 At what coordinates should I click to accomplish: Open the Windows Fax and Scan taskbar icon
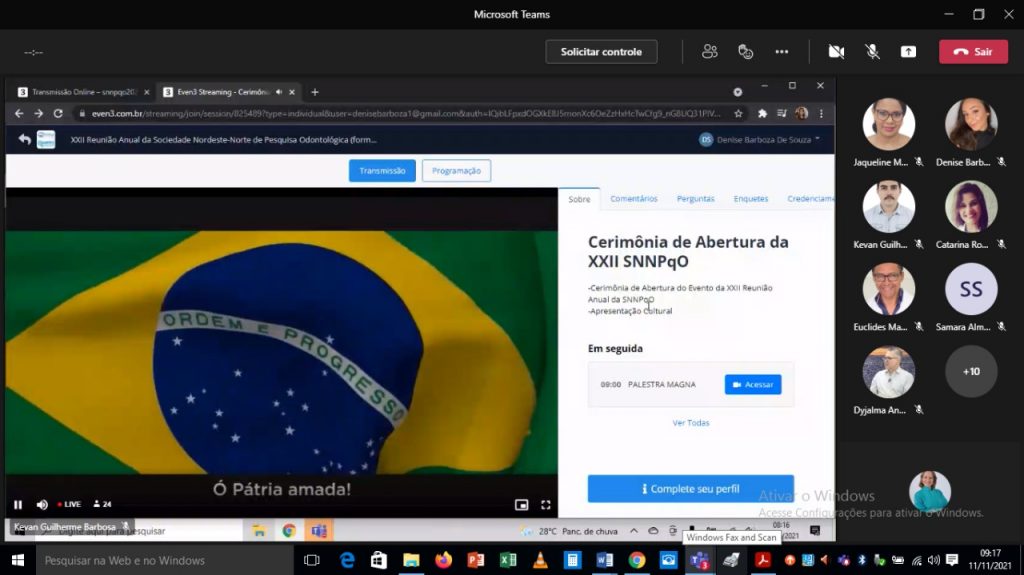pyautogui.click(x=731, y=561)
